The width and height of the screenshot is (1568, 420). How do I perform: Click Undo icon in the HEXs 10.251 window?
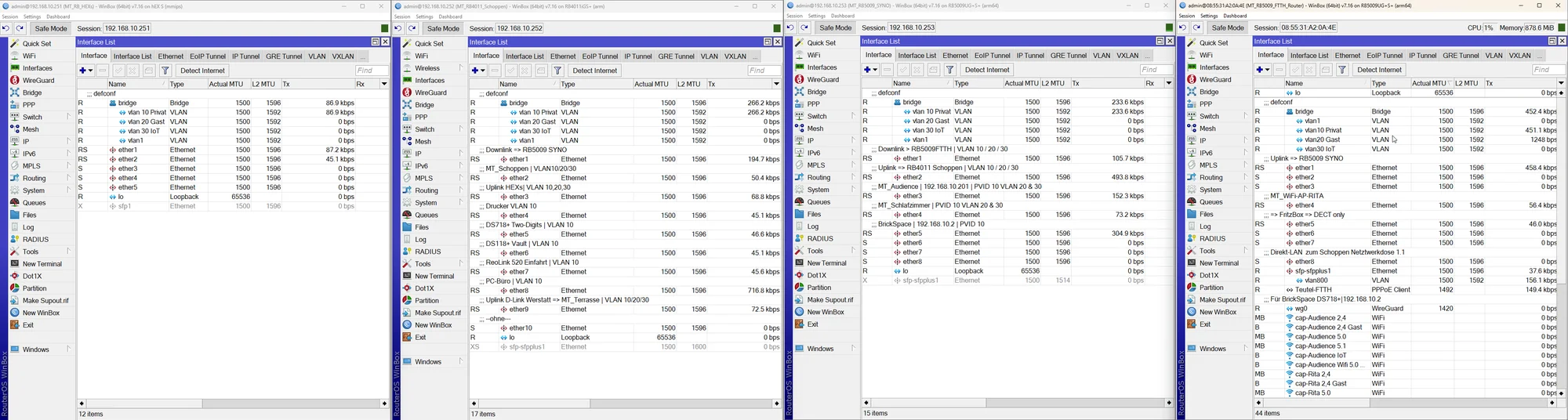[6, 28]
